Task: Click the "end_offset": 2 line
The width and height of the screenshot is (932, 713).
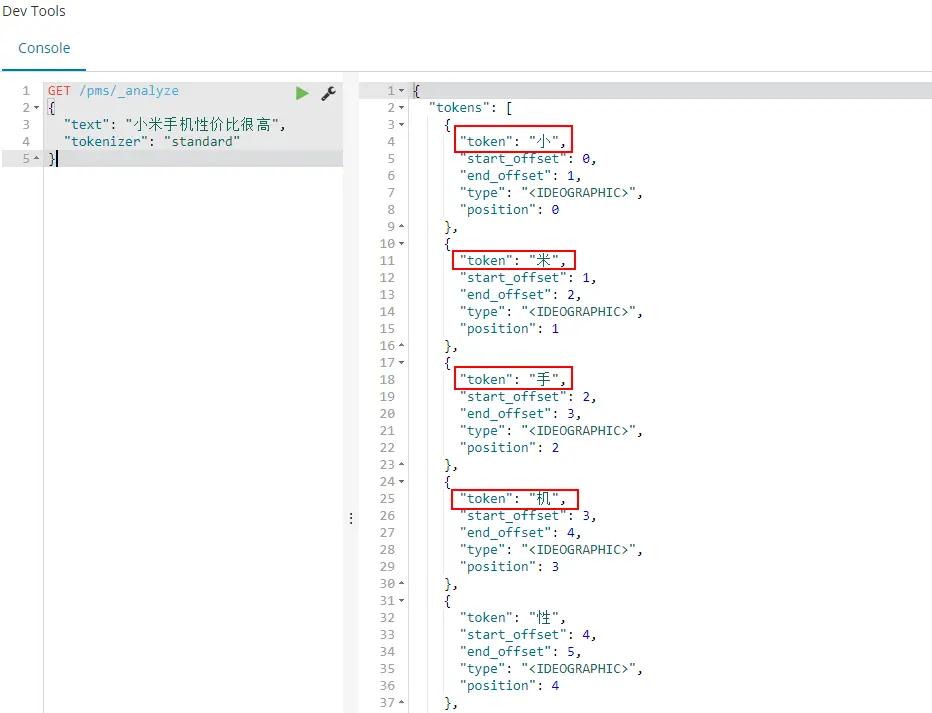Action: tap(520, 295)
